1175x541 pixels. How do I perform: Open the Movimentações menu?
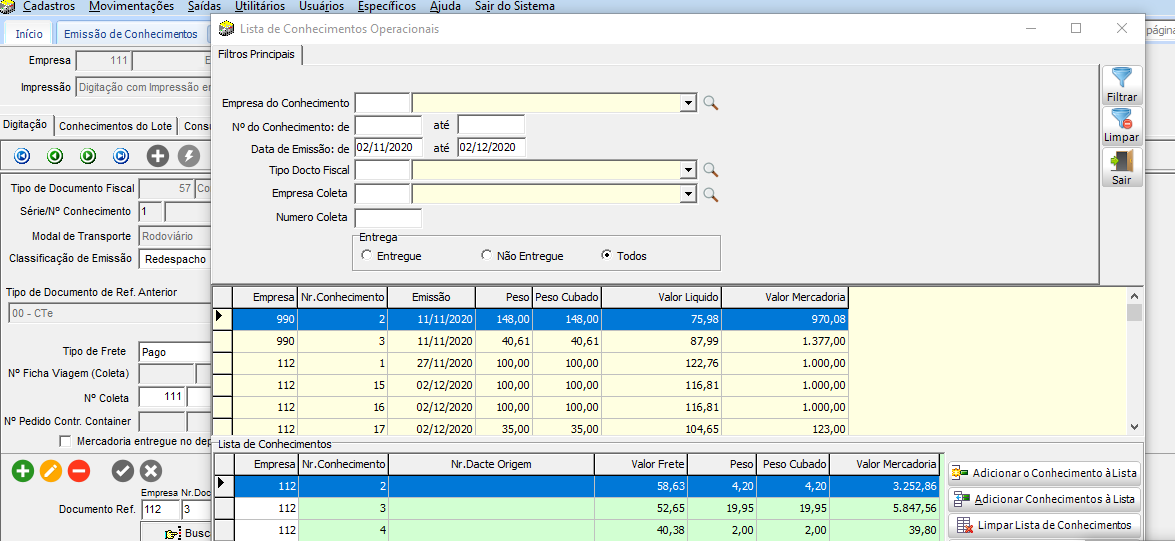coord(131,7)
